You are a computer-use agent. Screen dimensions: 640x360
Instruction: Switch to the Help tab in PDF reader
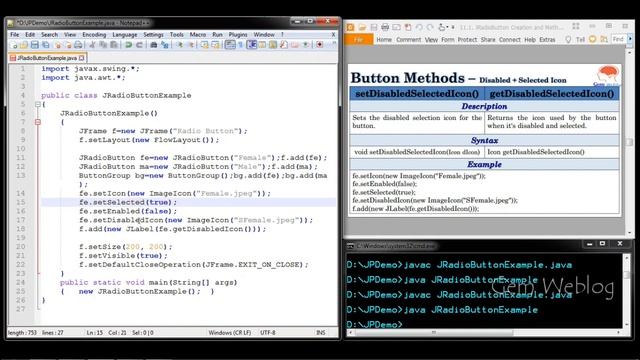coord(530,40)
